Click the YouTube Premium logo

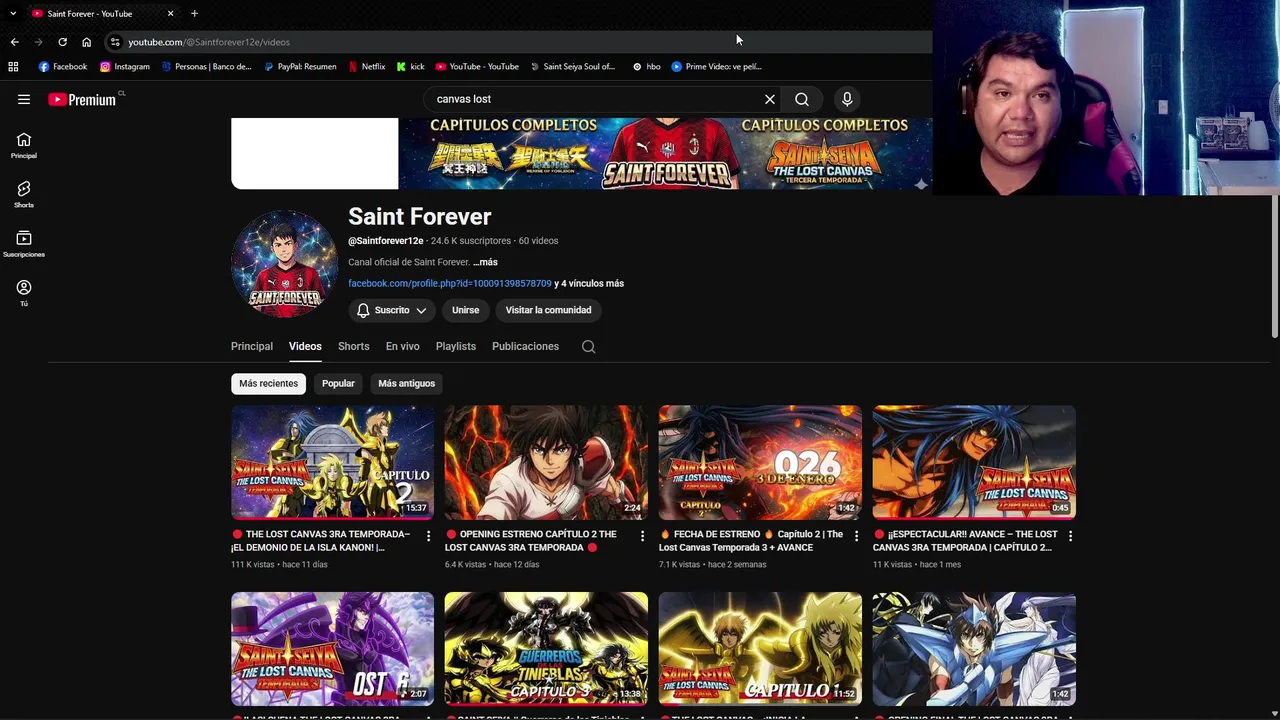click(82, 99)
